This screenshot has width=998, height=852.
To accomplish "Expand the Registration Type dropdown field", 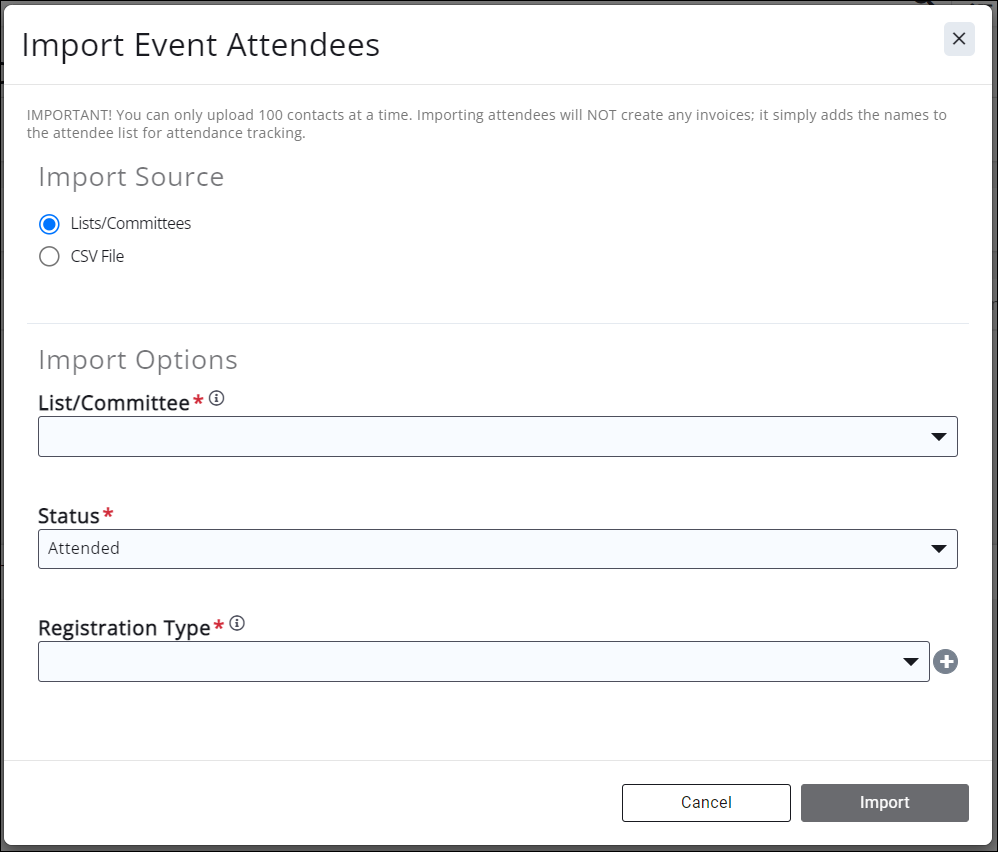I will 470,662.
